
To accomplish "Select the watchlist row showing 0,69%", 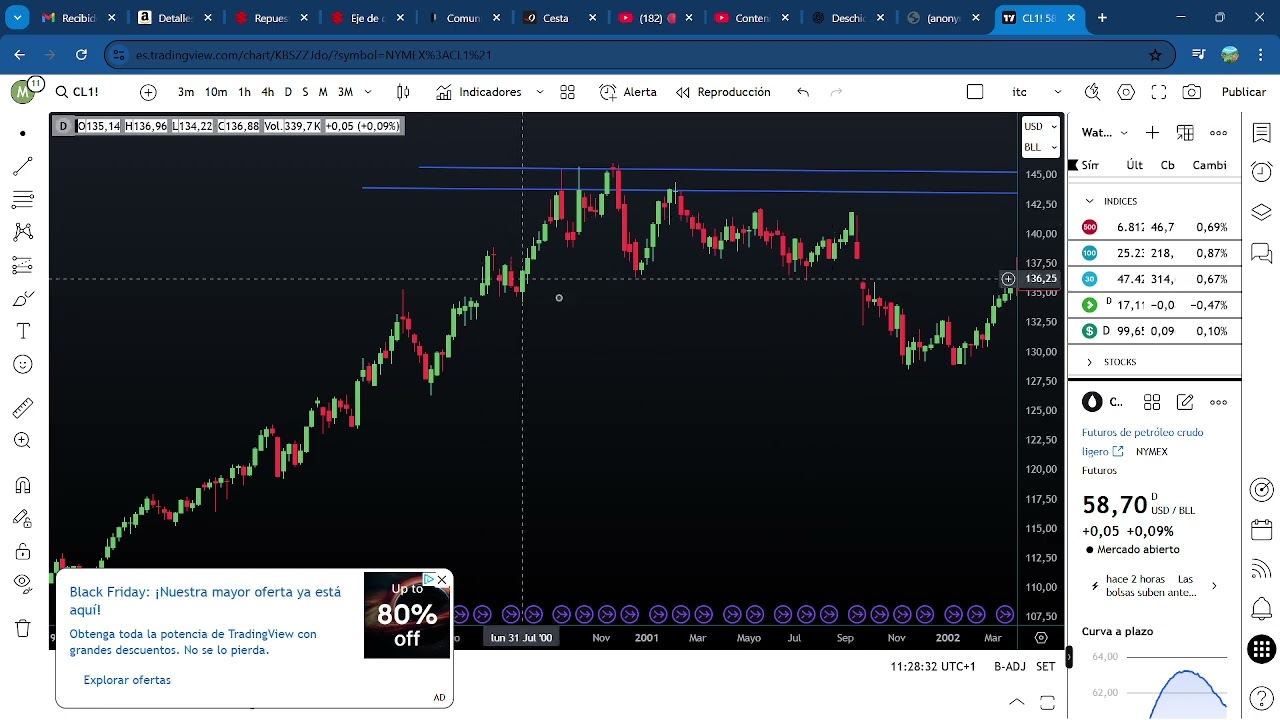I will click(1155, 227).
